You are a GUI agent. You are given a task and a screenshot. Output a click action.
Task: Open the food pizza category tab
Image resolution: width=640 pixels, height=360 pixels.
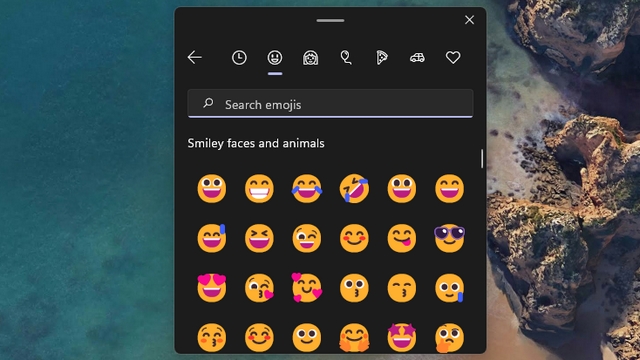point(382,58)
